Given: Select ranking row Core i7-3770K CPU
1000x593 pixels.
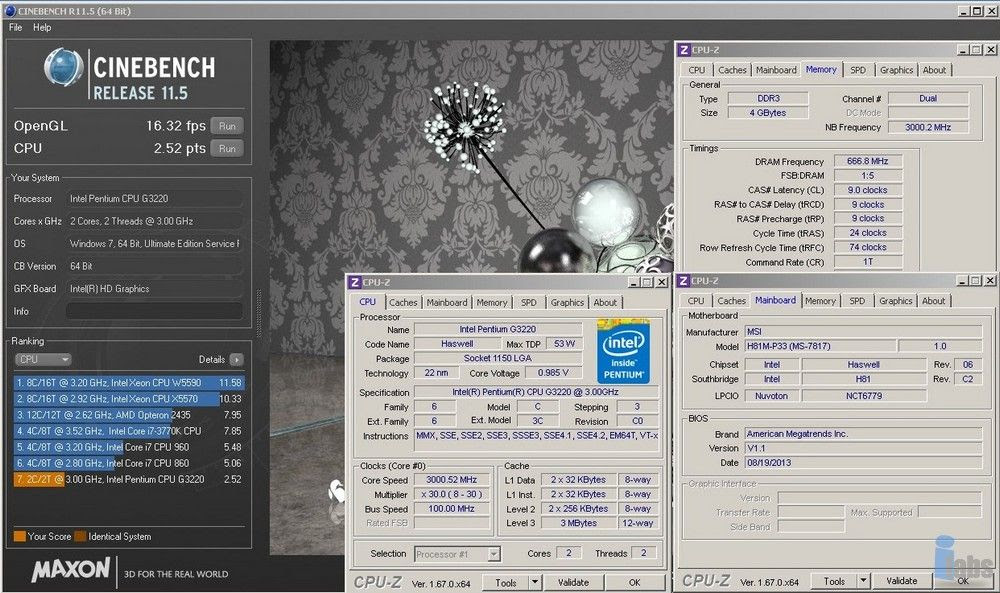Looking at the screenshot, I should (129, 431).
